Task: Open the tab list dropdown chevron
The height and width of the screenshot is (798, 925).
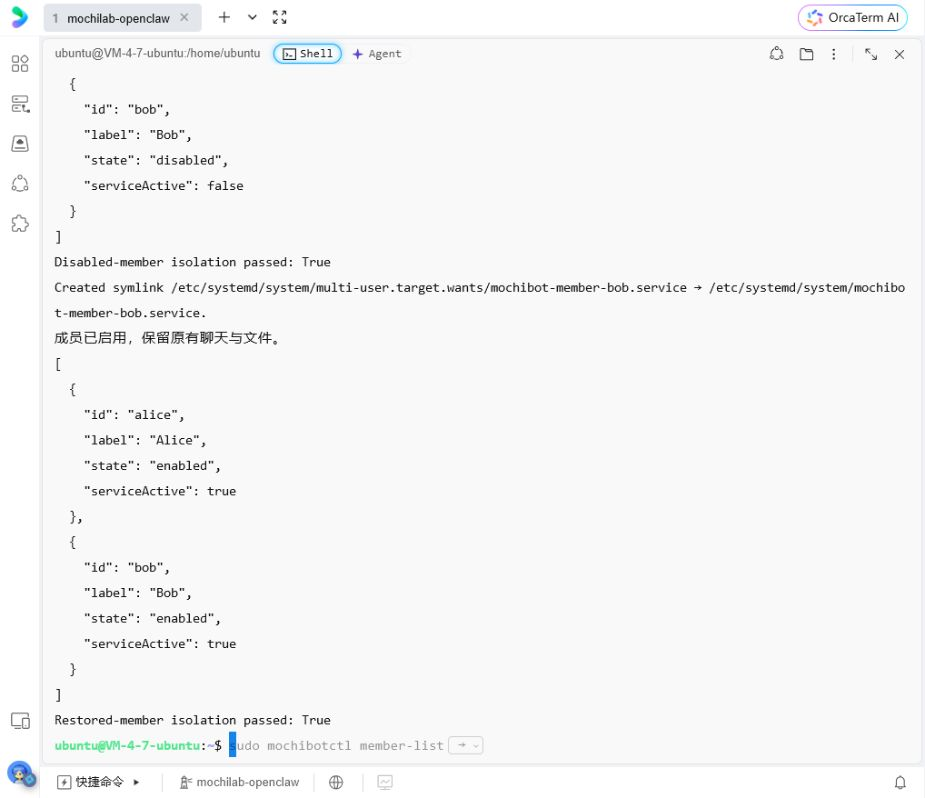Action: (252, 18)
